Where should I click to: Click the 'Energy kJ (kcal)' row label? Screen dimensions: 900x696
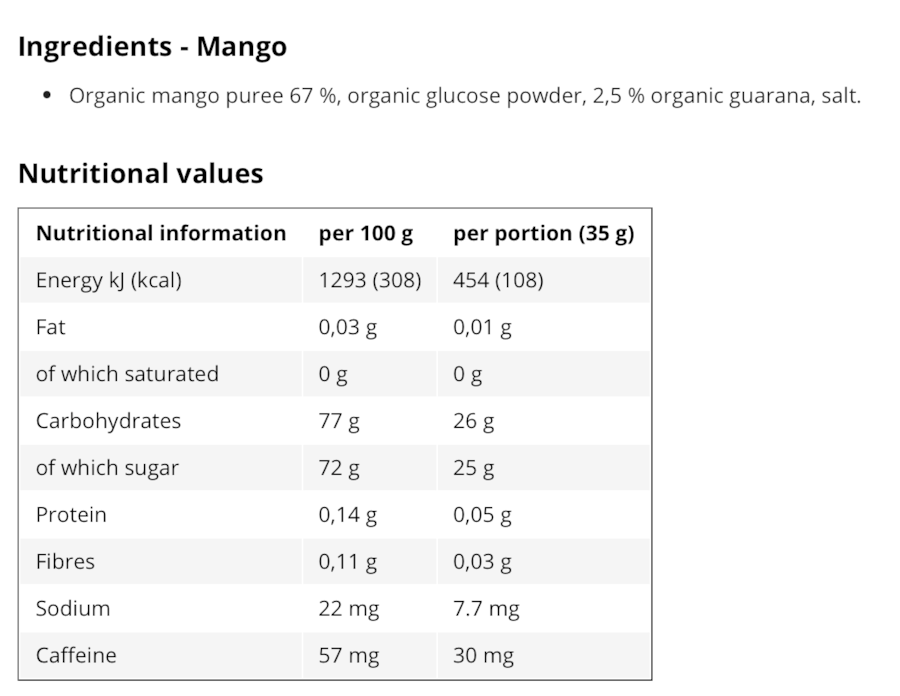[108, 280]
